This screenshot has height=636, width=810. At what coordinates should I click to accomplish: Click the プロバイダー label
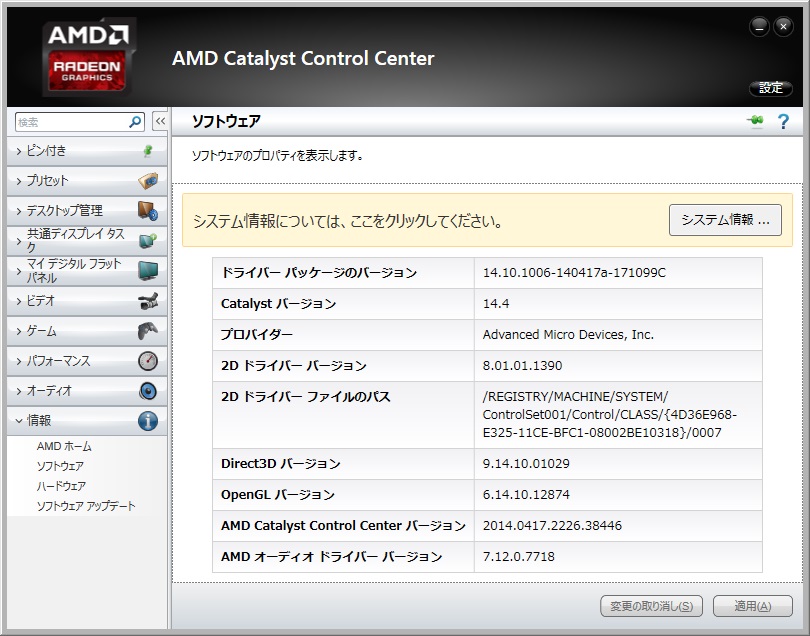[x=257, y=335]
